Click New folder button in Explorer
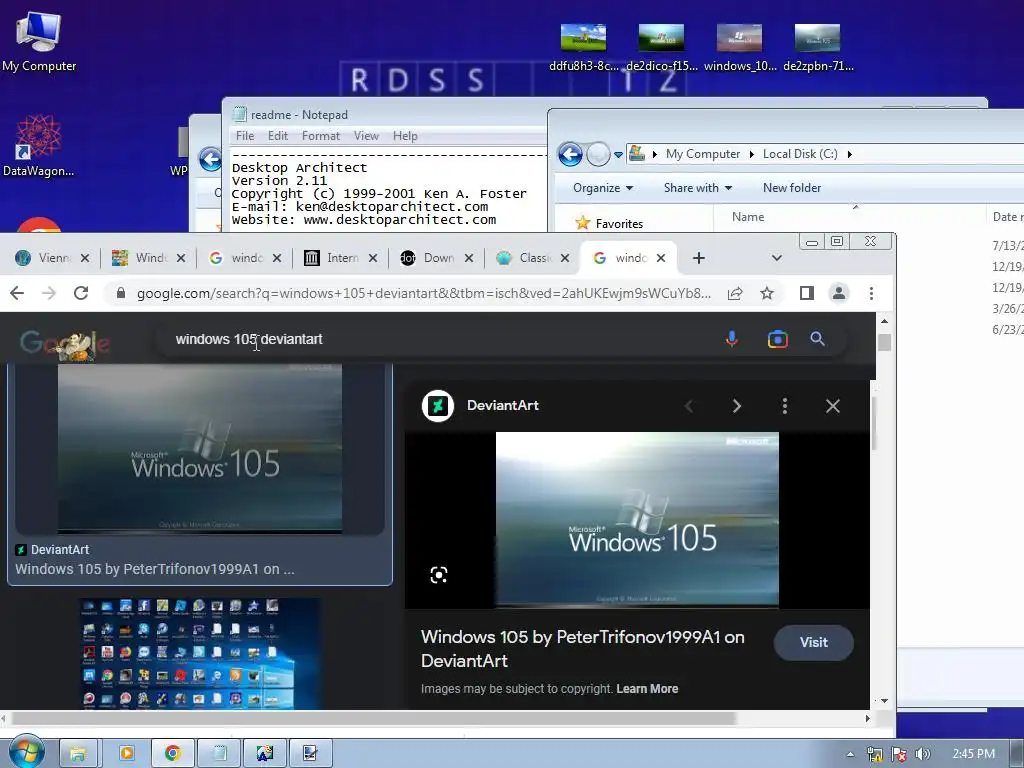The width and height of the screenshot is (1024, 768). (x=792, y=188)
